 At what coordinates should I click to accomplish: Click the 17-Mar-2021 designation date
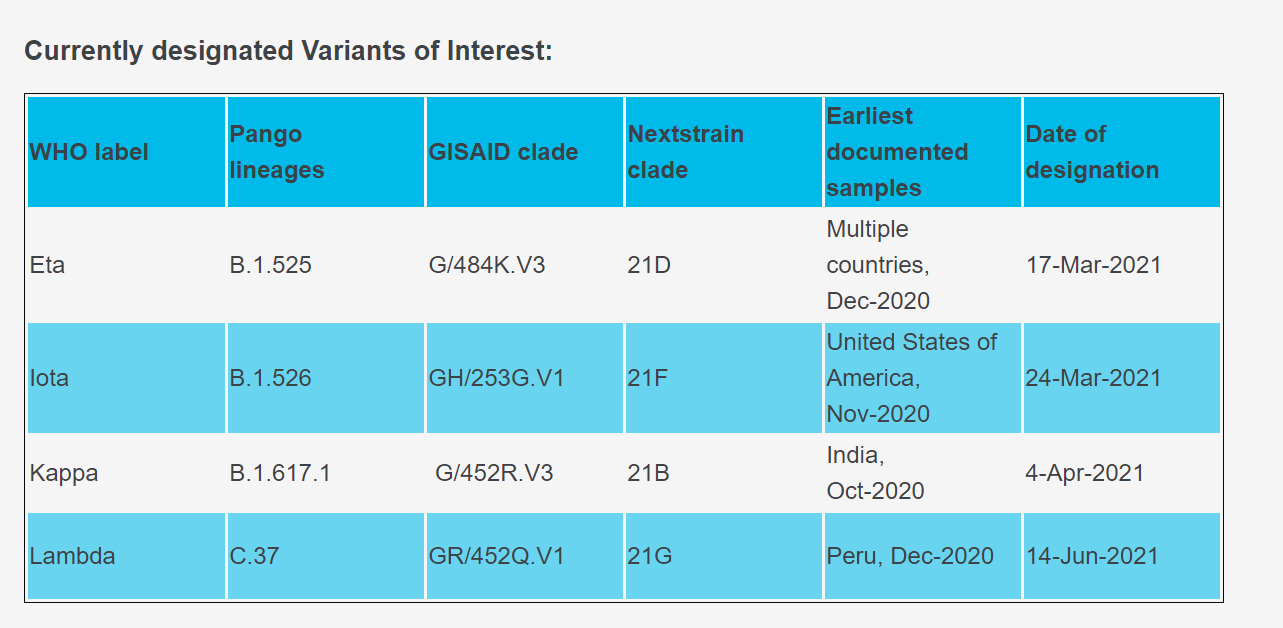click(1094, 265)
